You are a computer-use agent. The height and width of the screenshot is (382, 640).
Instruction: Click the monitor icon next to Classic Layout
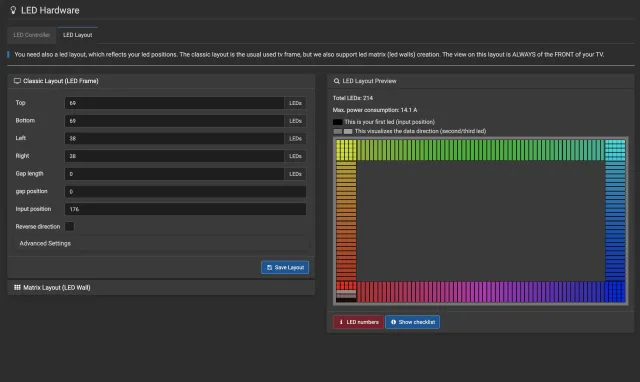click(17, 81)
